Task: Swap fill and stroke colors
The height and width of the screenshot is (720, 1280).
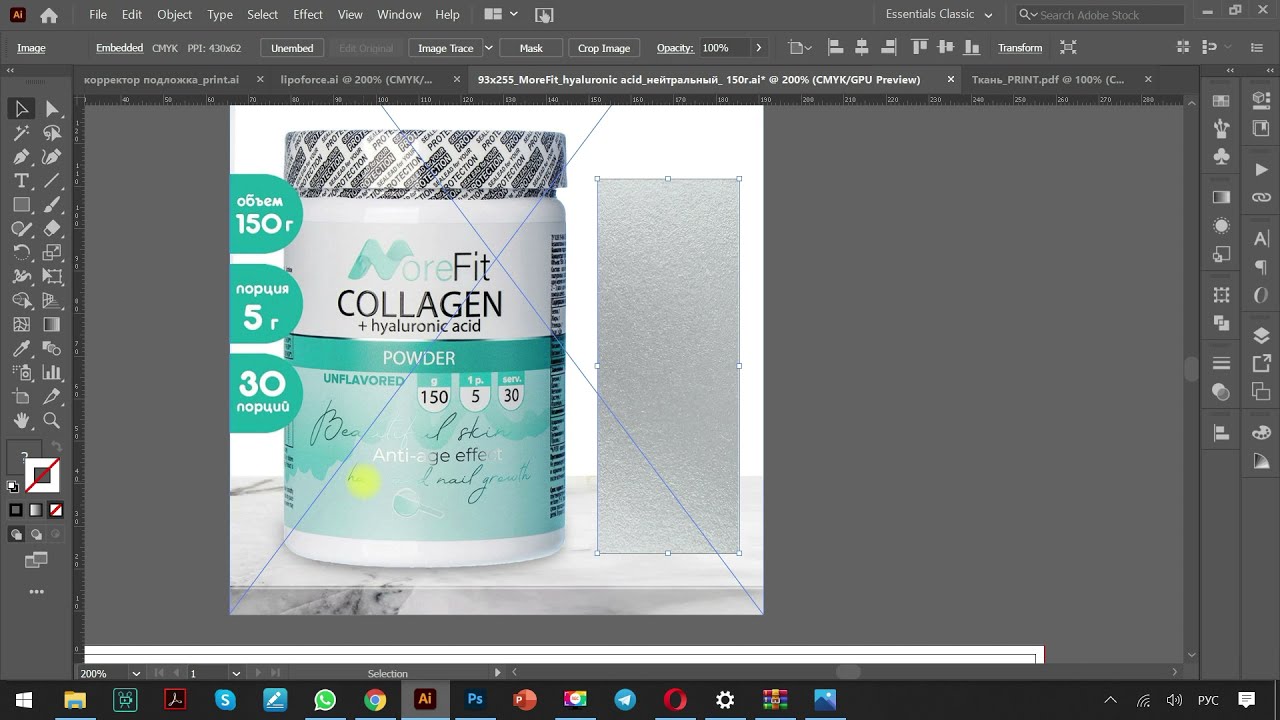Action: [55, 447]
